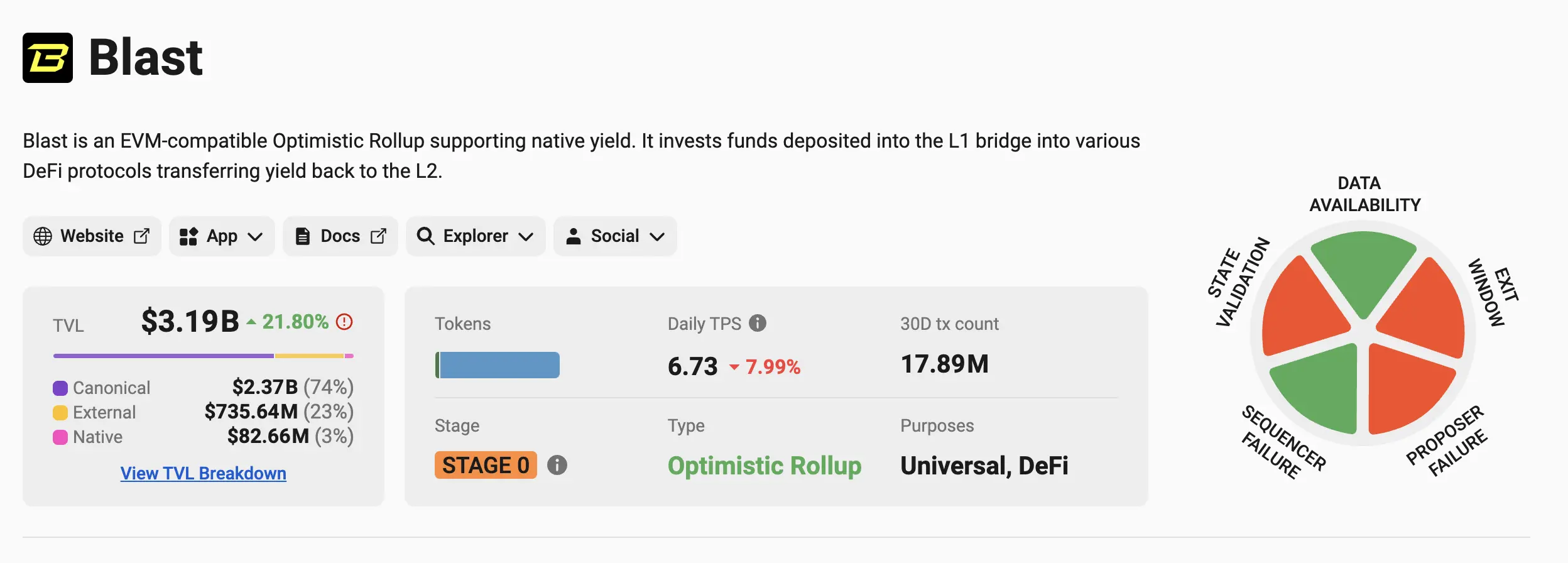The height and width of the screenshot is (563, 1568).
Task: Open the Website external link
Action: (x=142, y=236)
